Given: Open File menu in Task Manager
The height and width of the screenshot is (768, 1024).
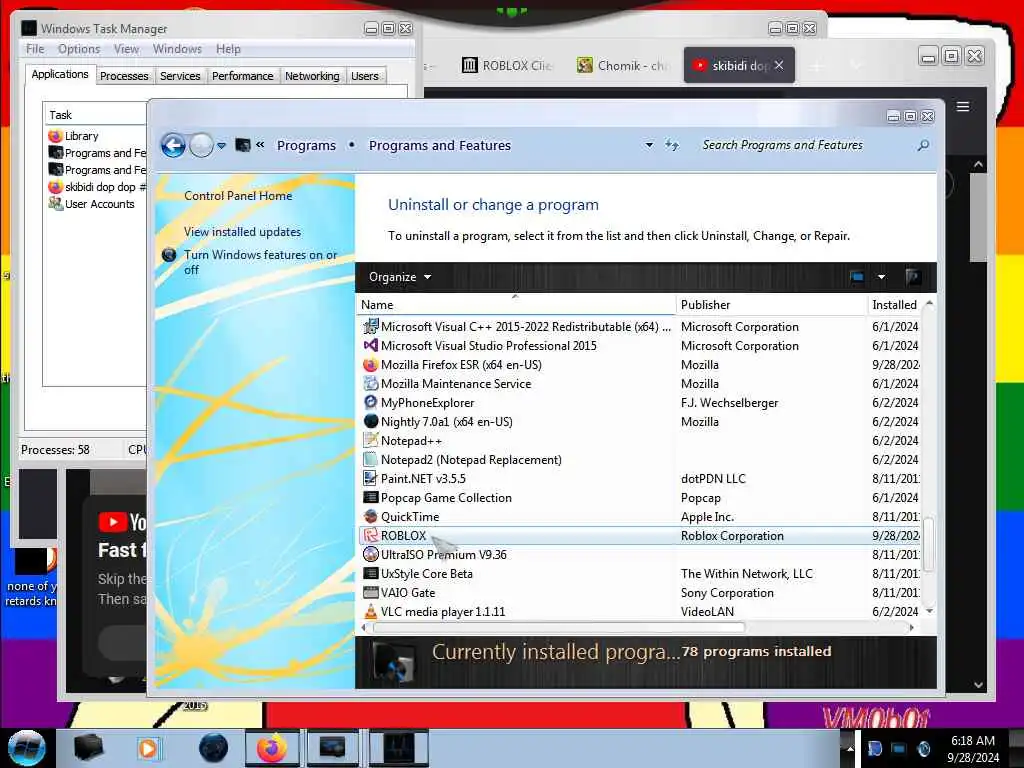Looking at the screenshot, I should pos(35,49).
